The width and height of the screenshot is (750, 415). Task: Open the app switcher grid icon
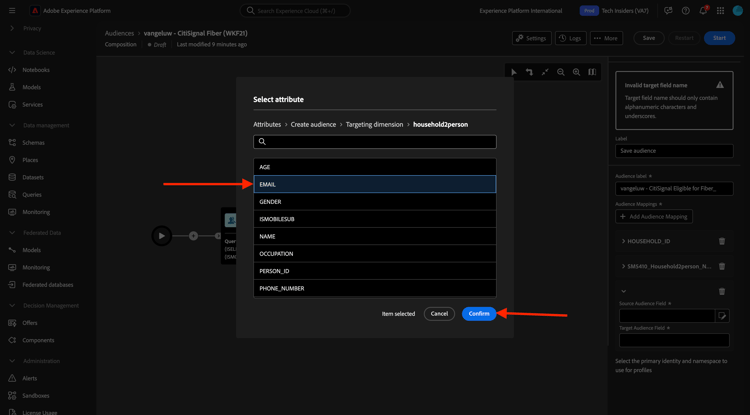point(720,11)
